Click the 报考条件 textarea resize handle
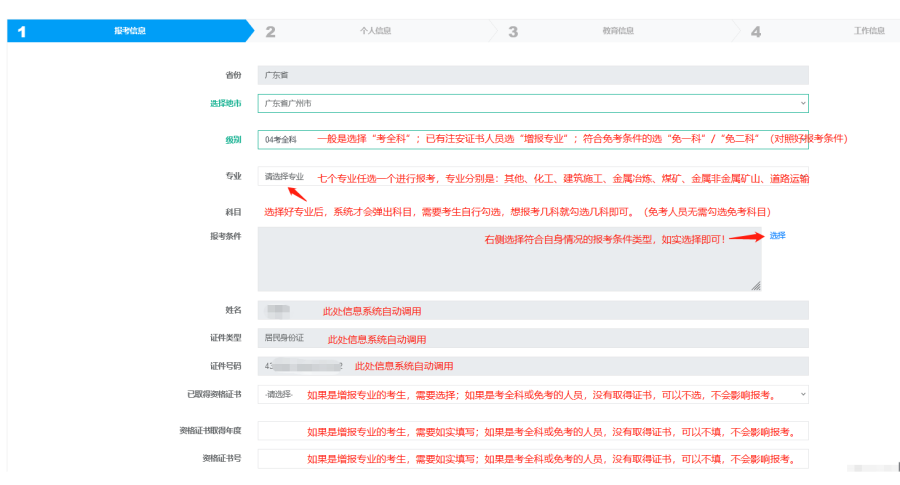Image resolution: width=900 pixels, height=485 pixels. pos(756,286)
